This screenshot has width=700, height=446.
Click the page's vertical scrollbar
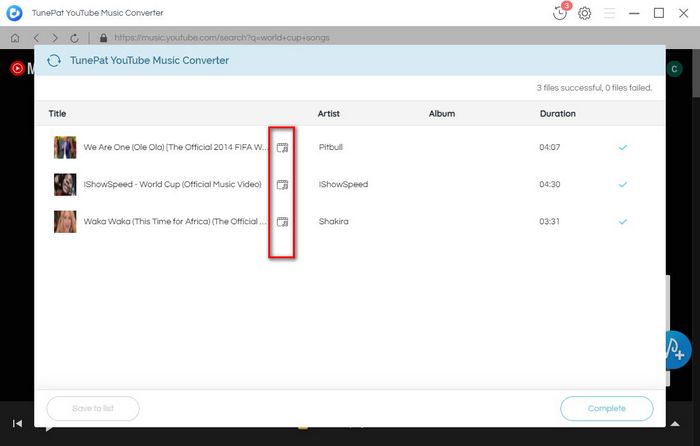click(x=696, y=71)
